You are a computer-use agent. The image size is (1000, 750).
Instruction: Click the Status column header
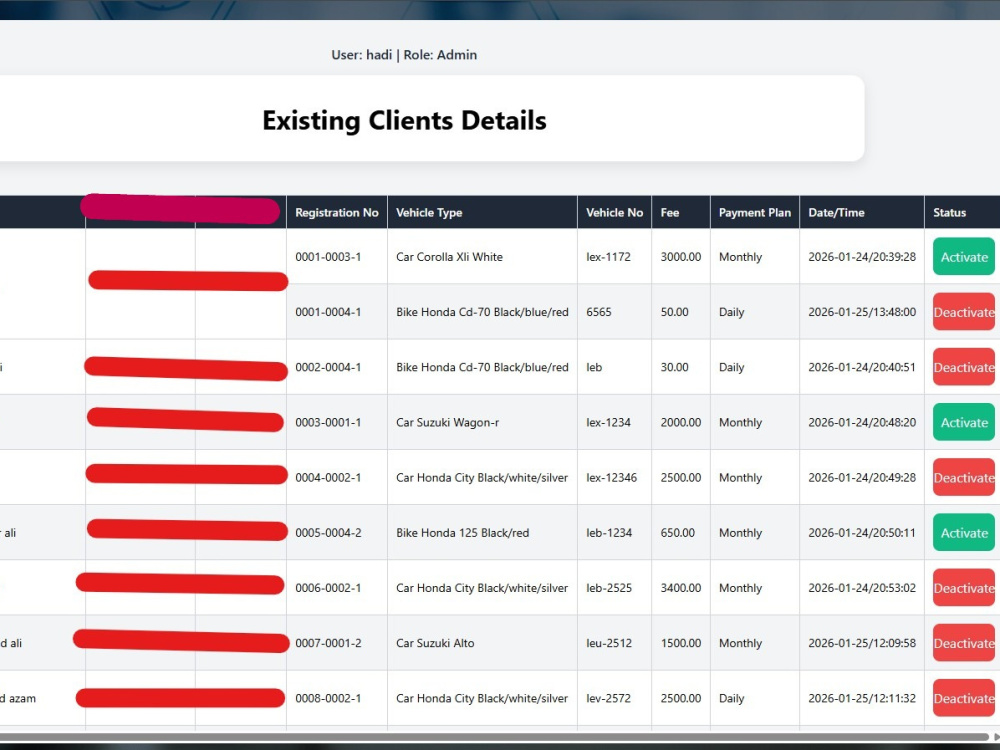coord(962,212)
